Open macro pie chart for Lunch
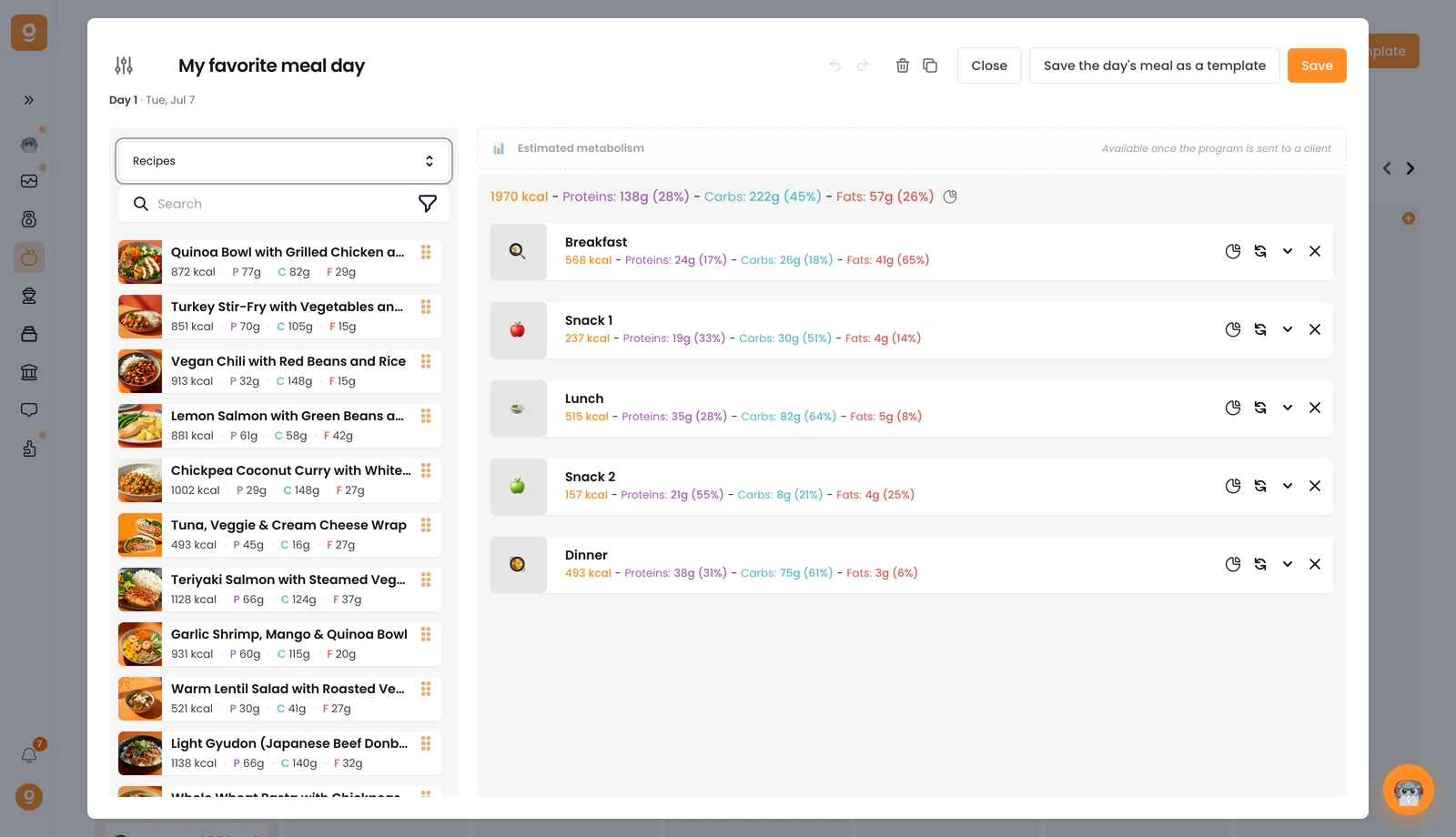1456x837 pixels. pos(1233,408)
